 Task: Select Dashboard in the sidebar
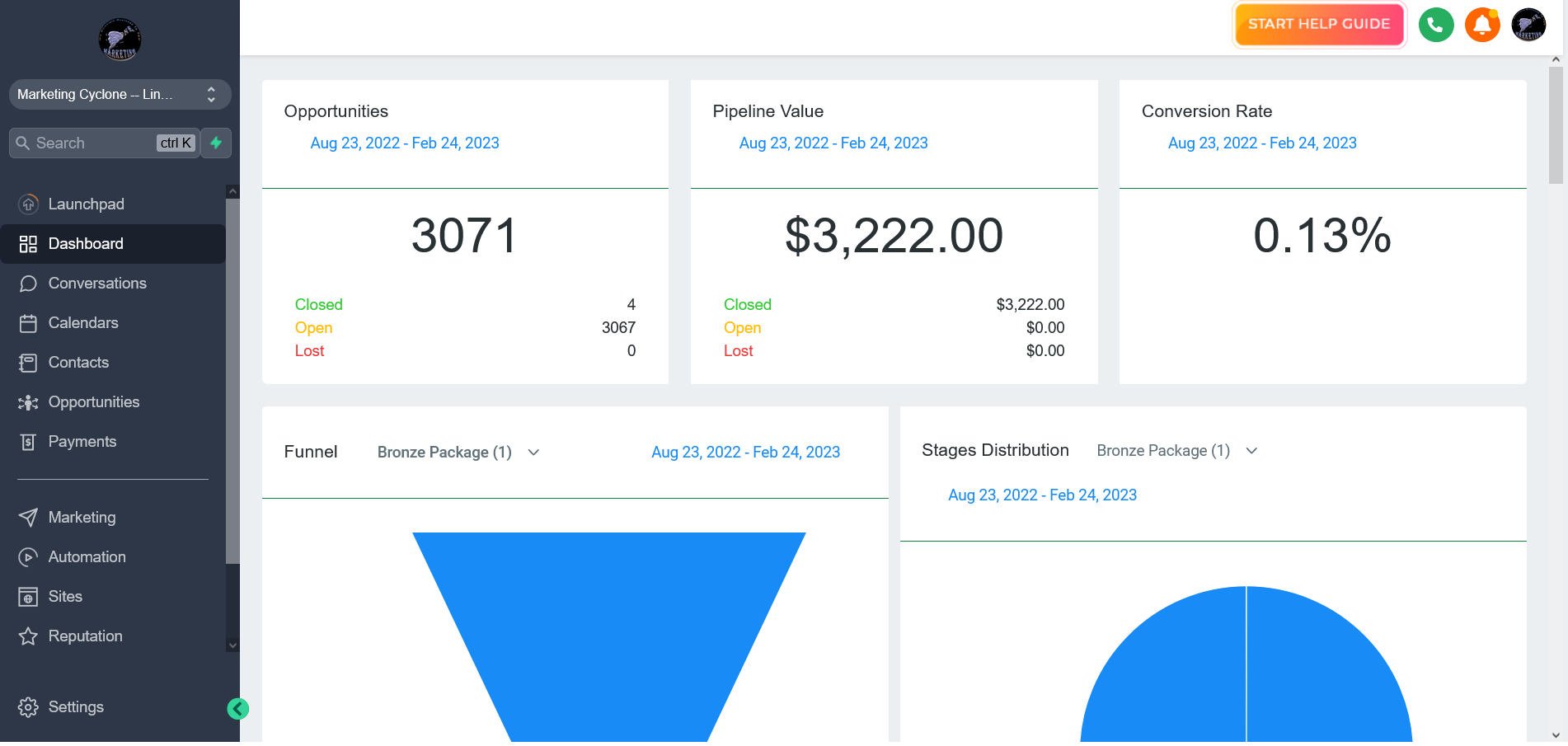(x=113, y=243)
